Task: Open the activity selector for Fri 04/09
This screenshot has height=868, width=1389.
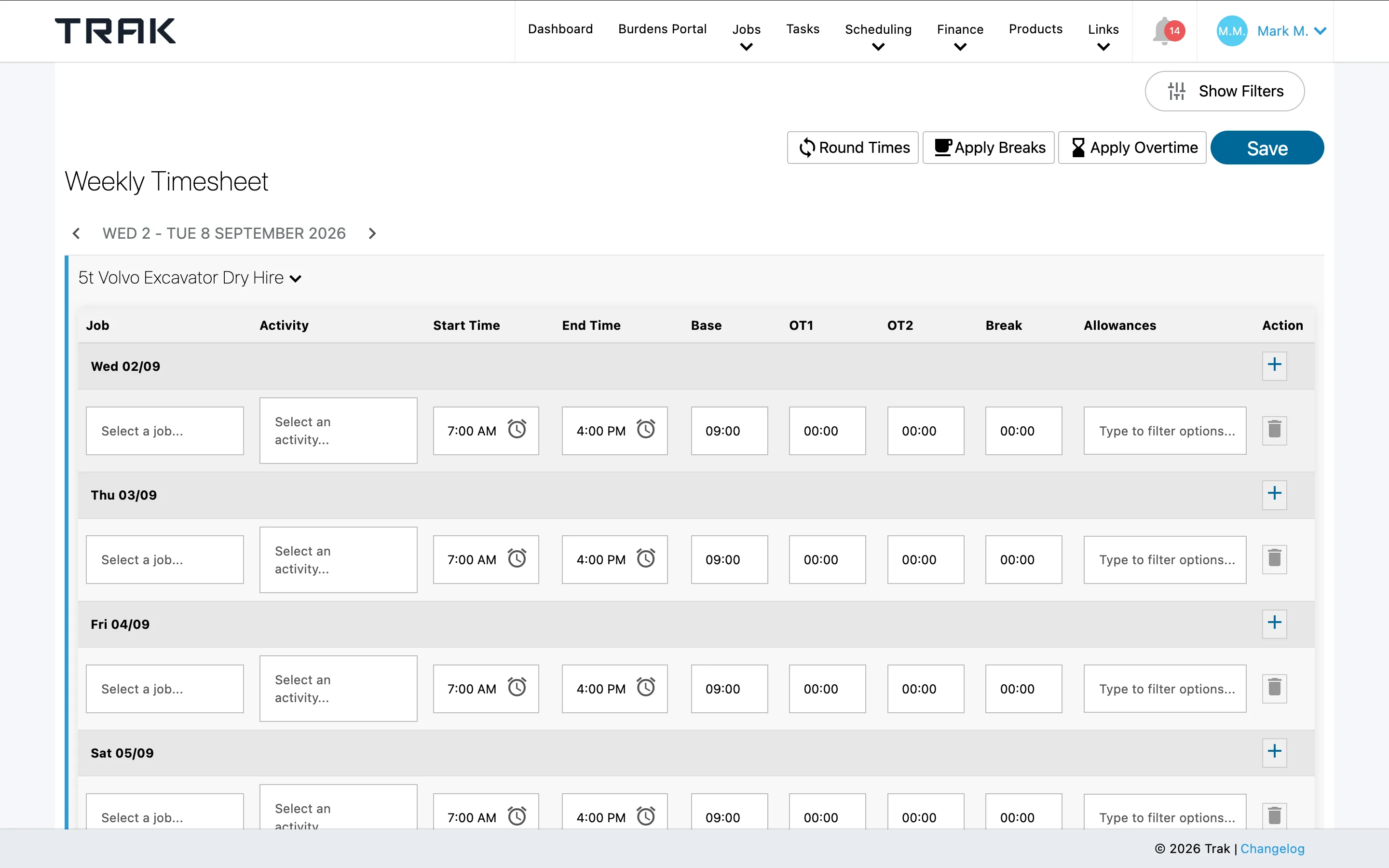Action: click(338, 688)
